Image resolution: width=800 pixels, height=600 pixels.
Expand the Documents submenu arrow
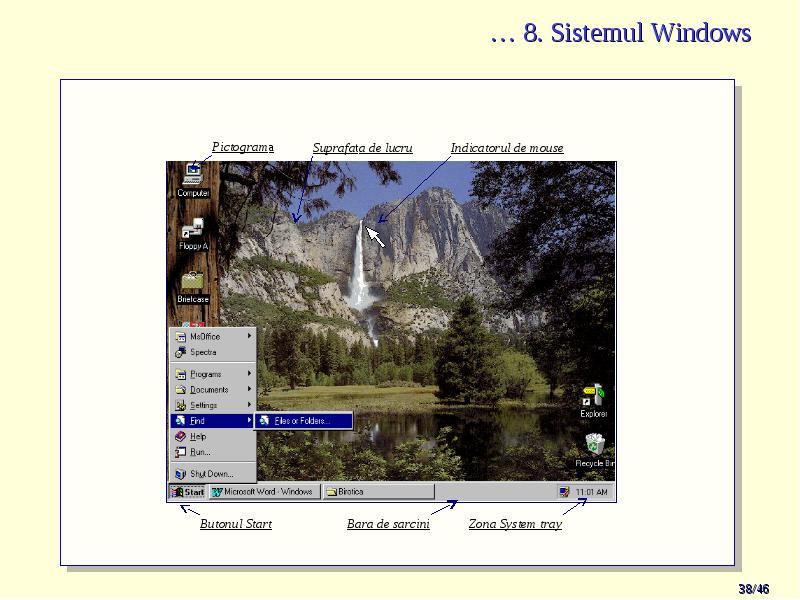(x=249, y=389)
